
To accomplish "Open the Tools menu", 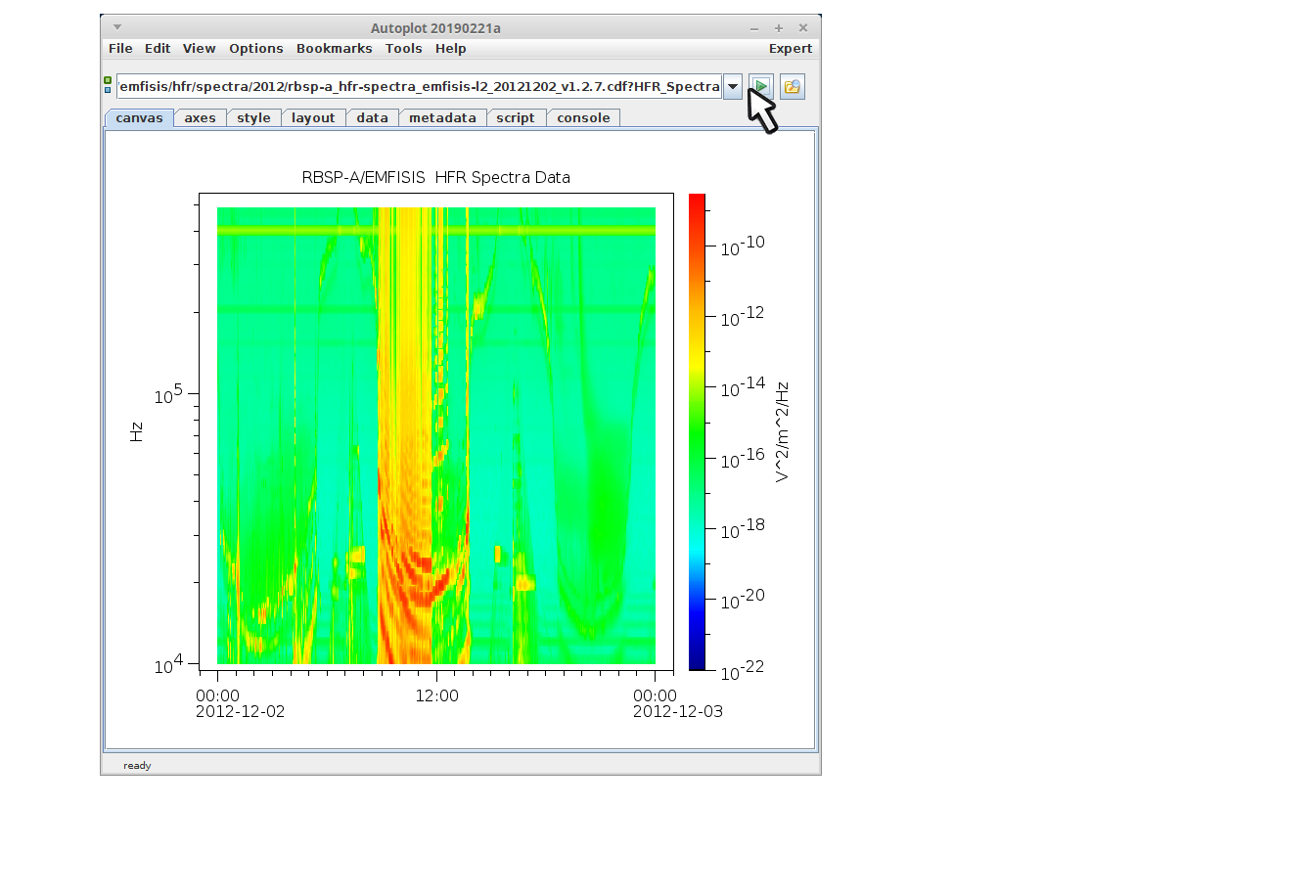I will pyautogui.click(x=403, y=49).
